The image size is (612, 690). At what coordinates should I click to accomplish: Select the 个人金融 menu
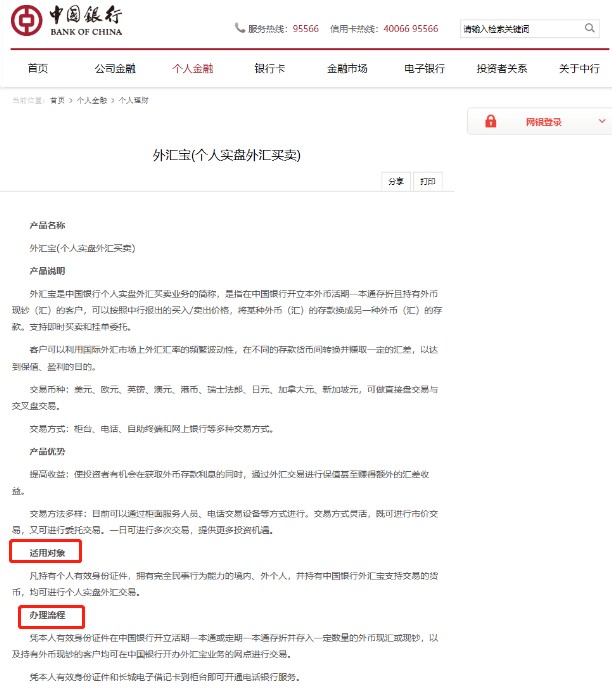click(x=193, y=69)
